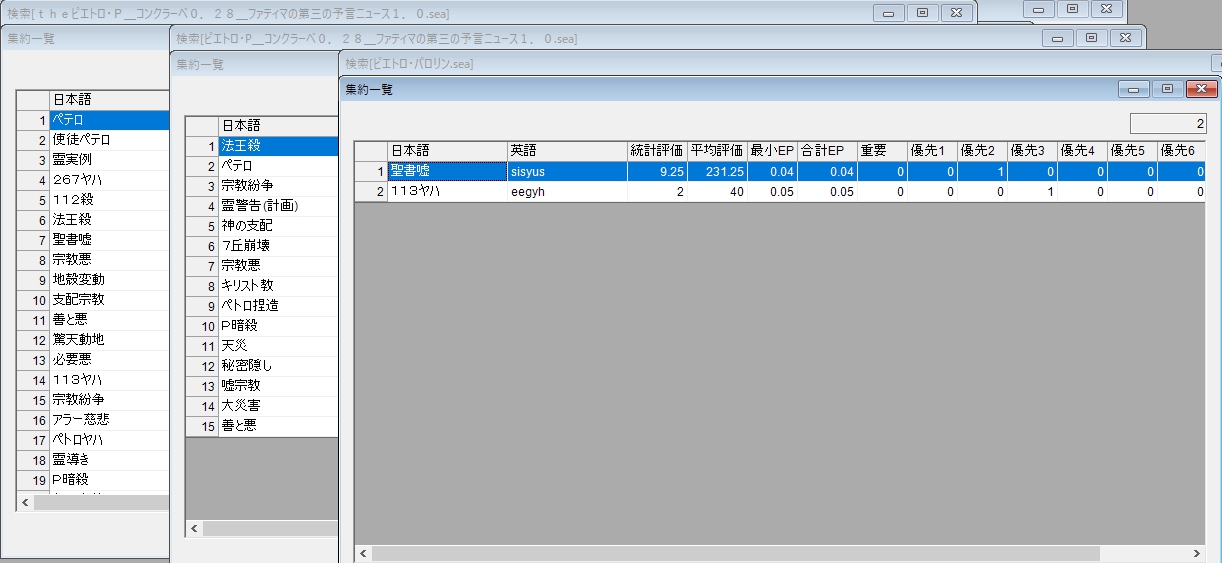Viewport: 1222px width, 563px height.
Task: Click the 統計評価 column header
Action: click(656, 151)
